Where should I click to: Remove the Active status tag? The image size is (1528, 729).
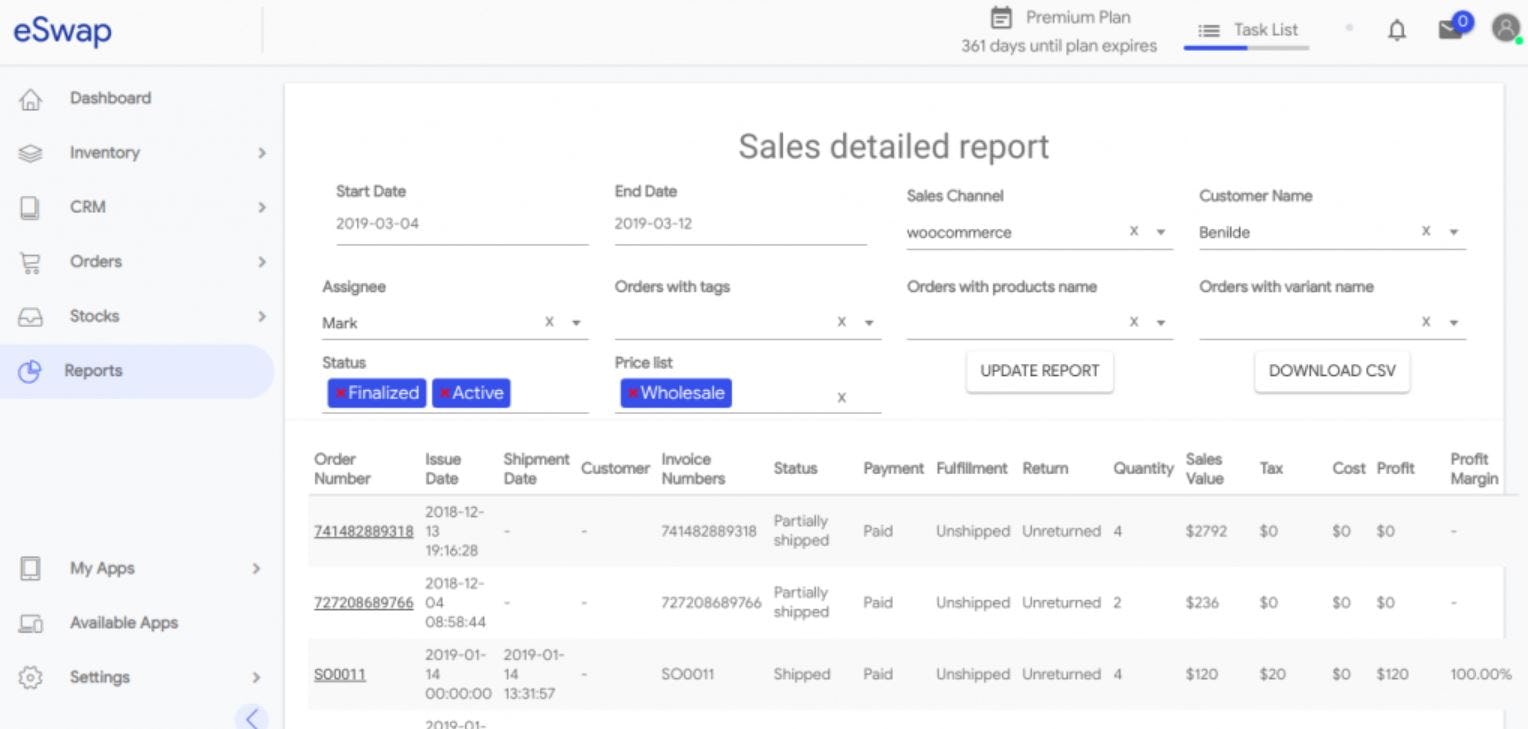[x=444, y=394]
